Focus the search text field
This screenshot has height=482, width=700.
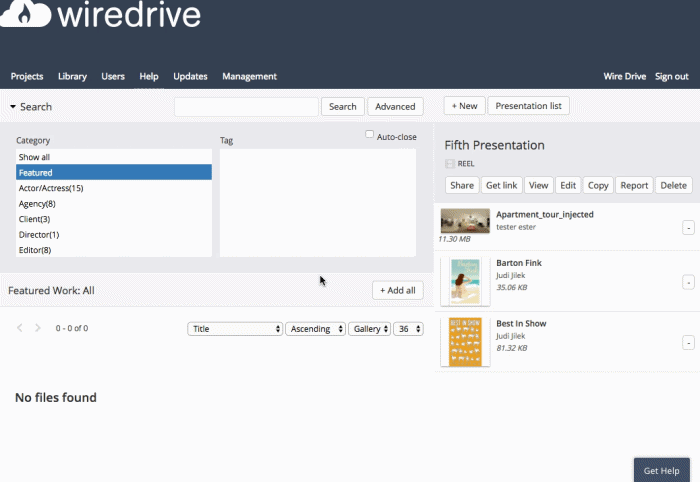[246, 107]
